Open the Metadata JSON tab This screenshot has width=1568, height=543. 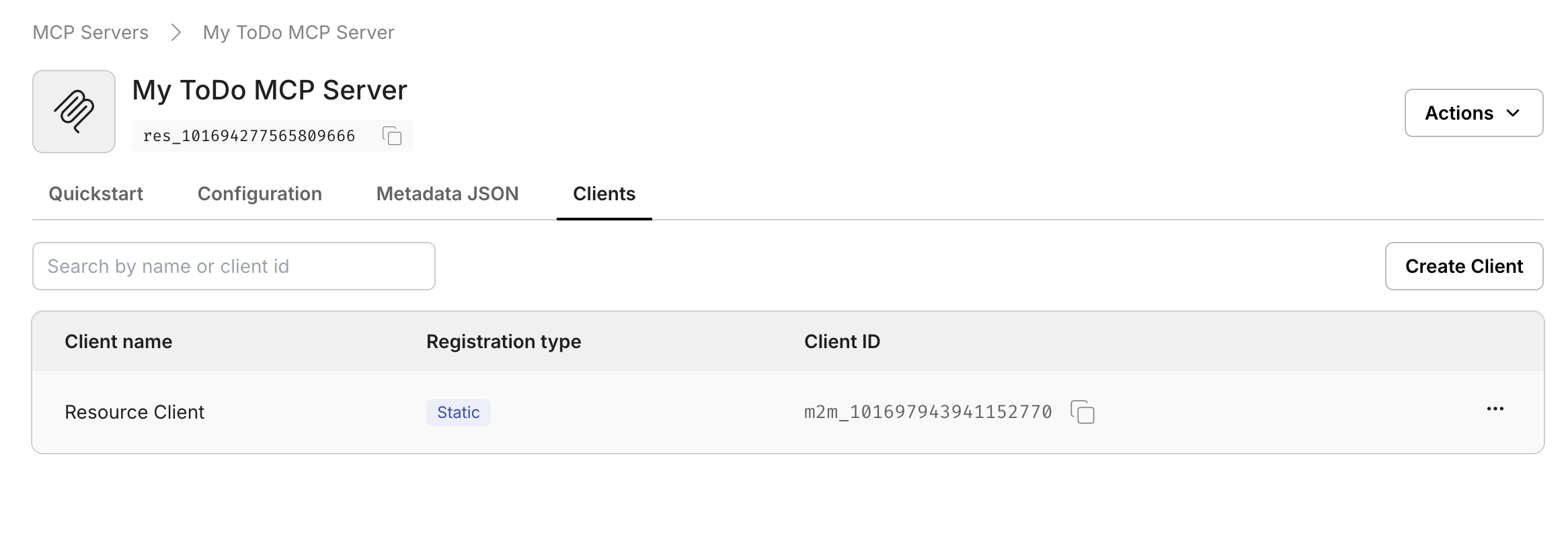(x=447, y=194)
